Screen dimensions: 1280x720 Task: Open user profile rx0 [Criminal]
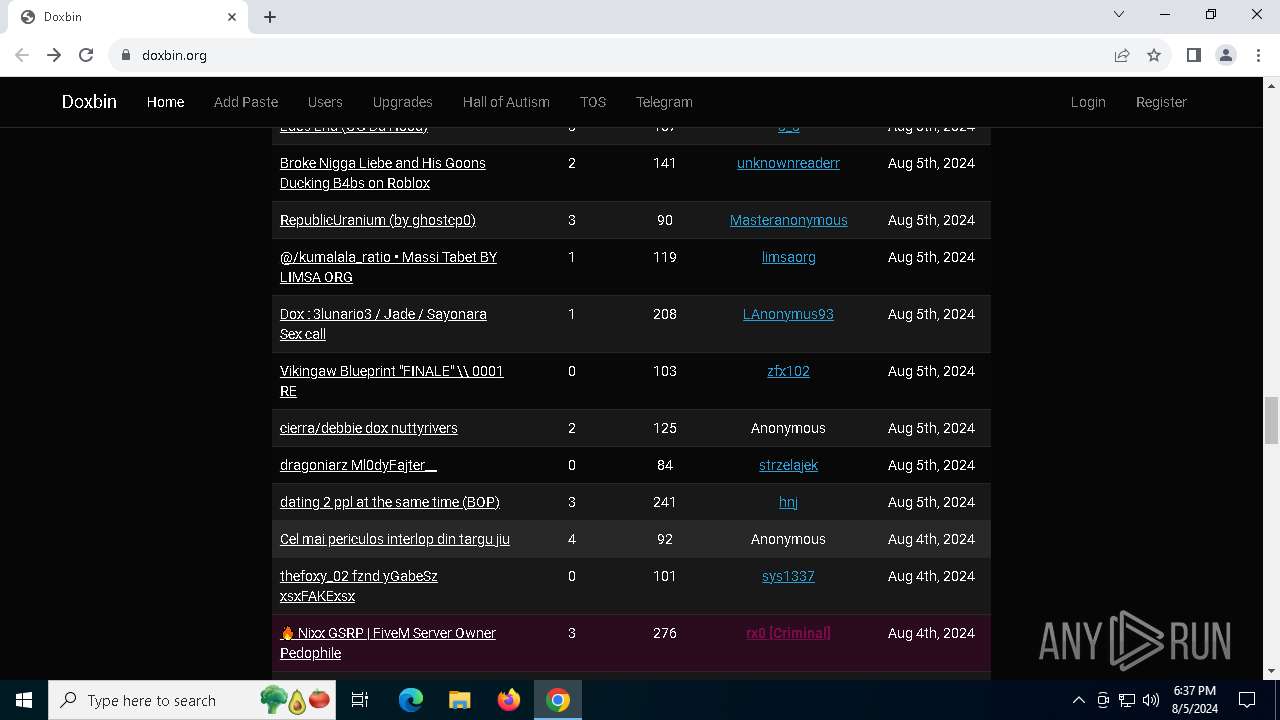(788, 633)
